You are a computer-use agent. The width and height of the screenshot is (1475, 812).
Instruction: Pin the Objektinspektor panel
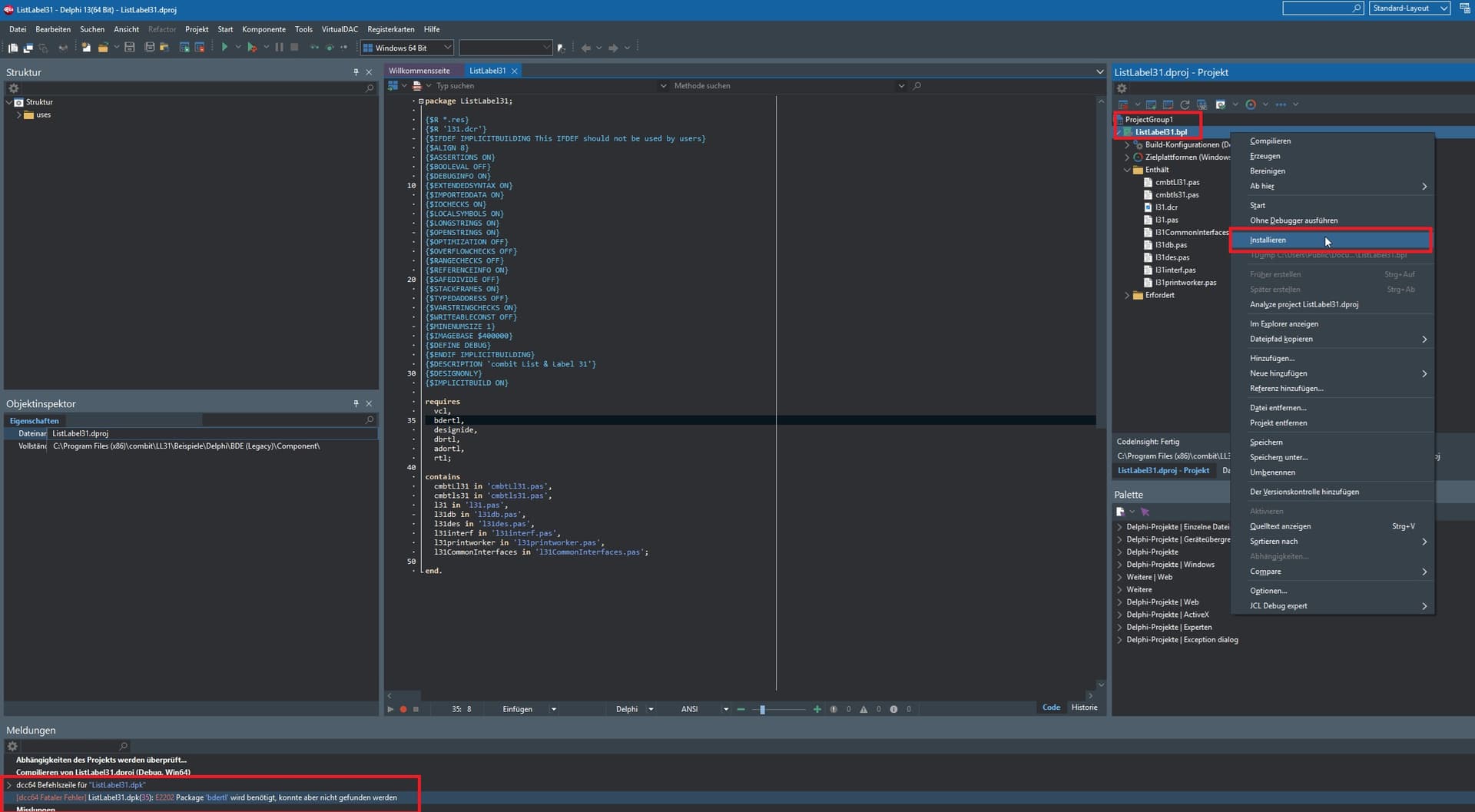click(x=356, y=403)
